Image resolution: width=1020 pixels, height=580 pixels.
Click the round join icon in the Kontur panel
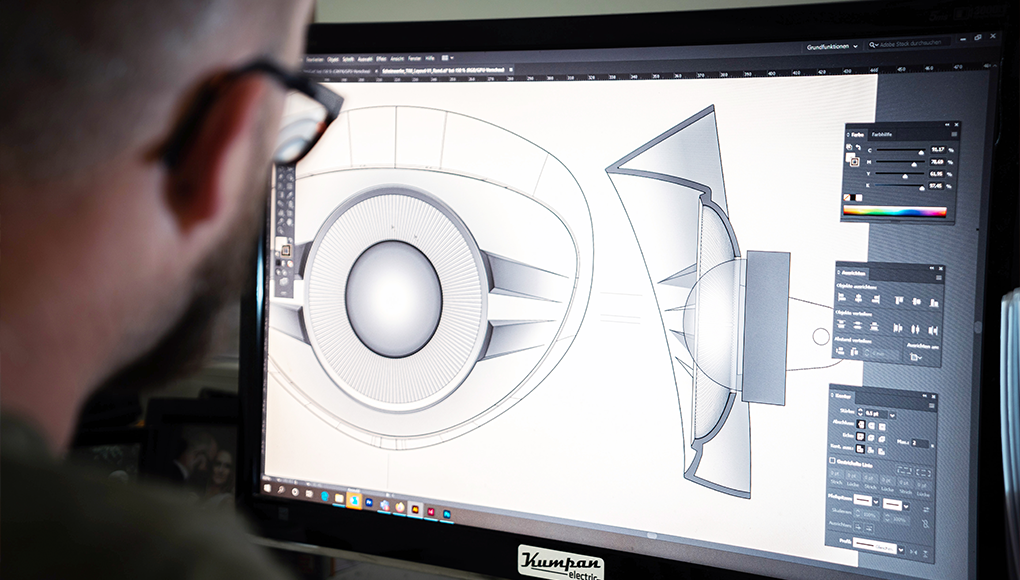click(869, 437)
